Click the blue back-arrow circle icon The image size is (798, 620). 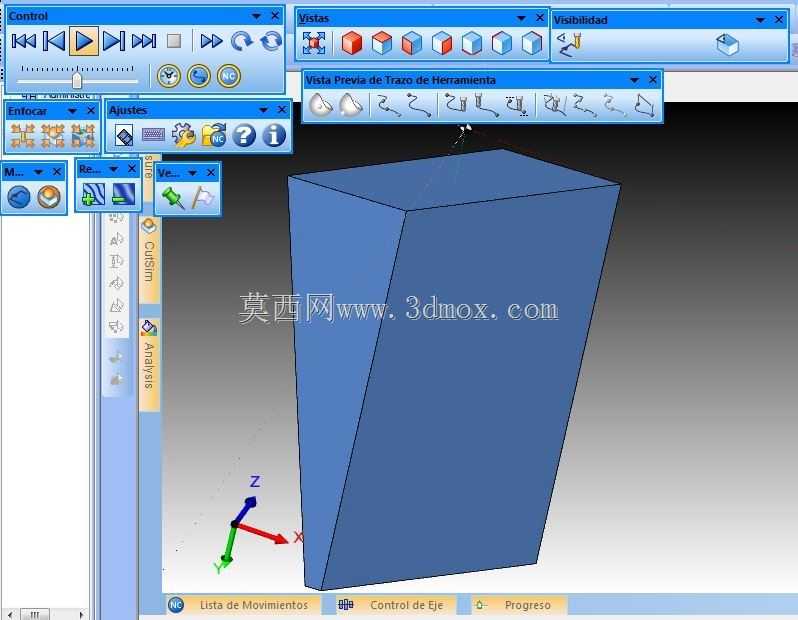coord(19,197)
